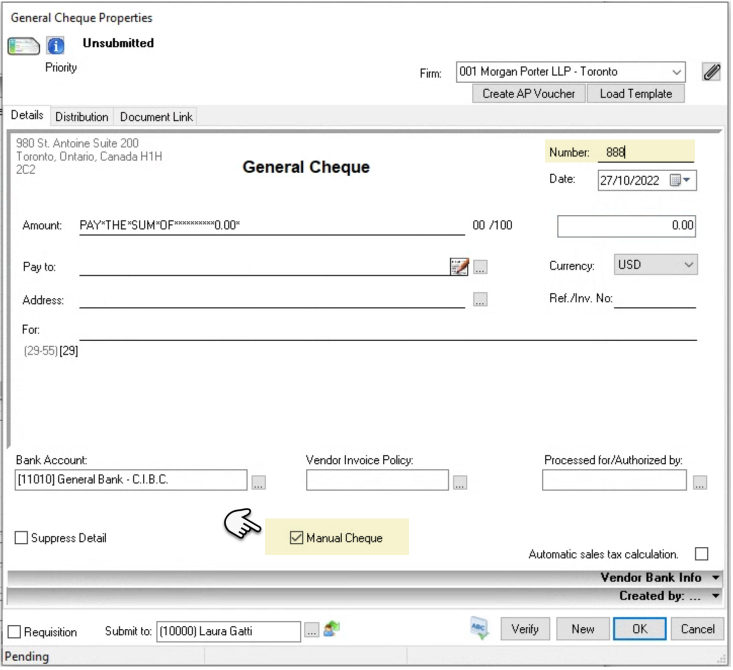Click the Pay to ellipsis lookup button

(x=480, y=267)
